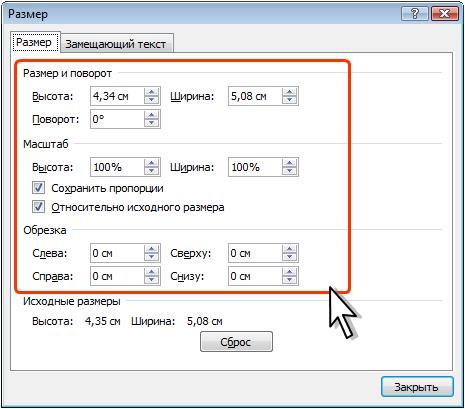465x409 pixels.
Task: Switch to Замещающий текст tab
Action: [x=116, y=44]
